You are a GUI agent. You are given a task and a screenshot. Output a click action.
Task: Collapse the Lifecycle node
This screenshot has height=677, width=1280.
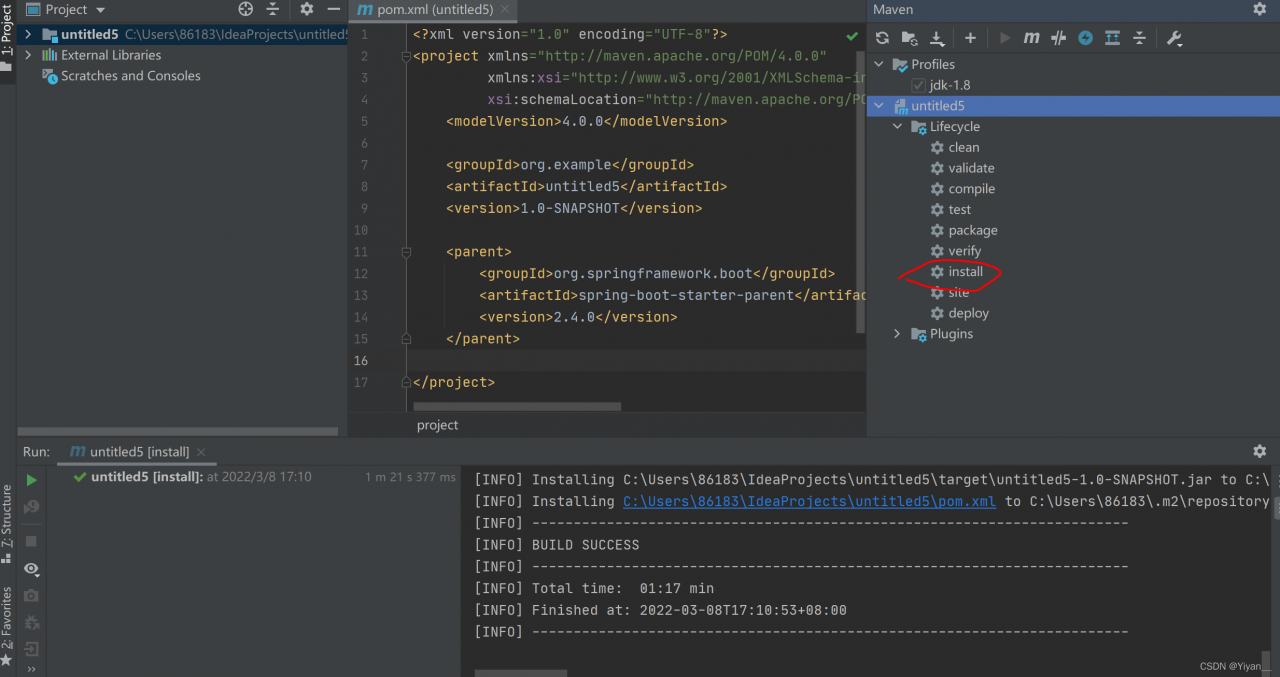tap(897, 126)
